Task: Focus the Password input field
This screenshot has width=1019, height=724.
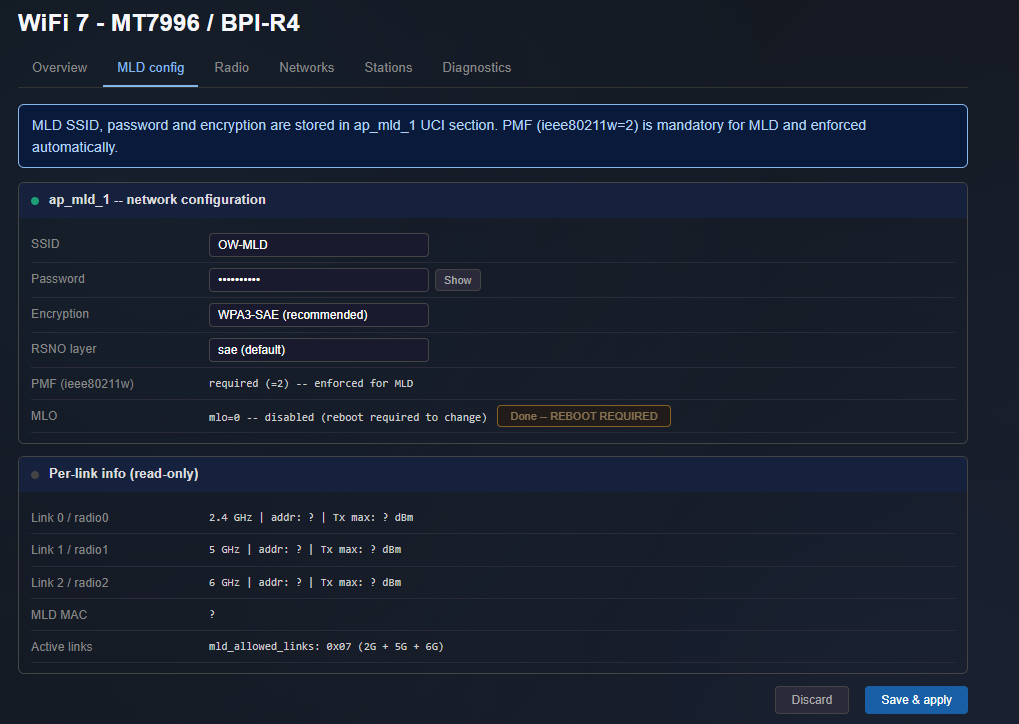Action: click(x=318, y=280)
